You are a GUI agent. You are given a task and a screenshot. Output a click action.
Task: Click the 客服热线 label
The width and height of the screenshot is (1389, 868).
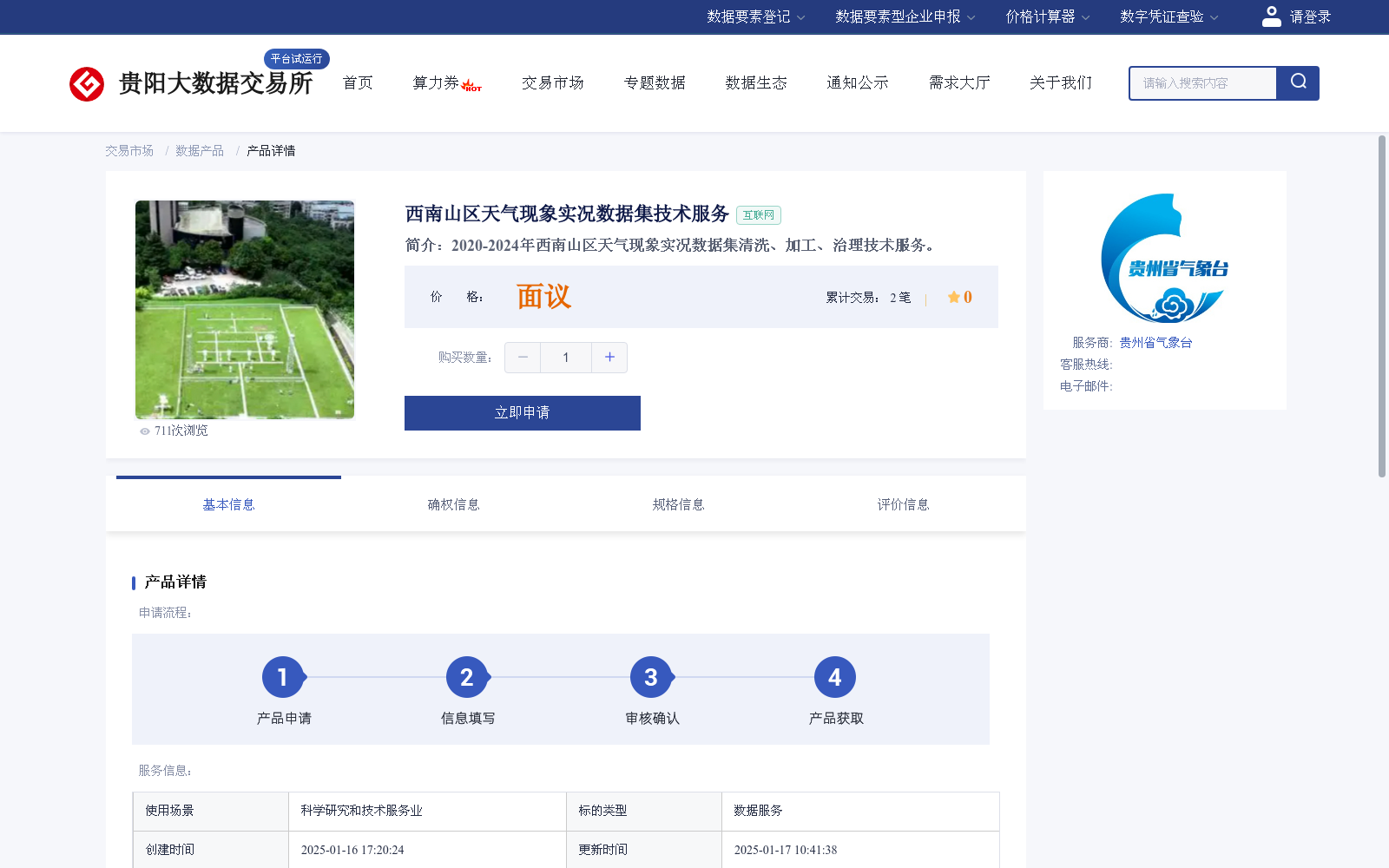point(1086,365)
